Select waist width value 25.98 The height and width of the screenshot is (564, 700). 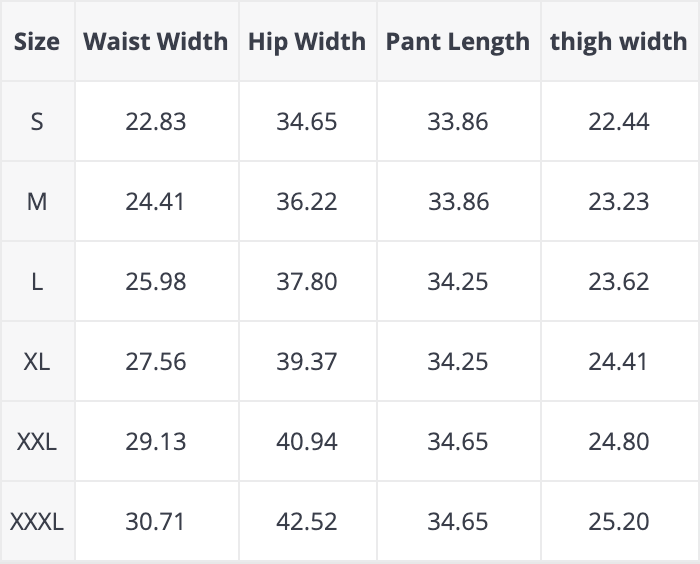coord(156,282)
